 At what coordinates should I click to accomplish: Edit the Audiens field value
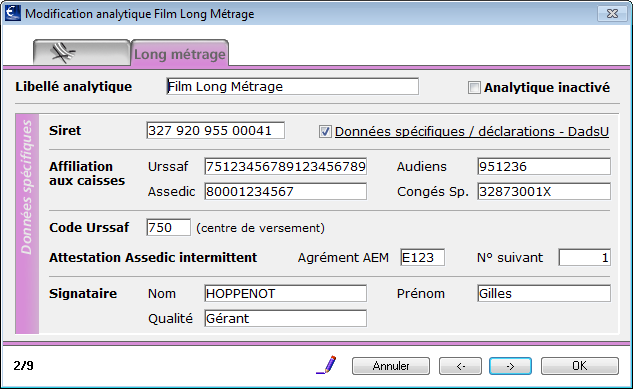pos(544,166)
